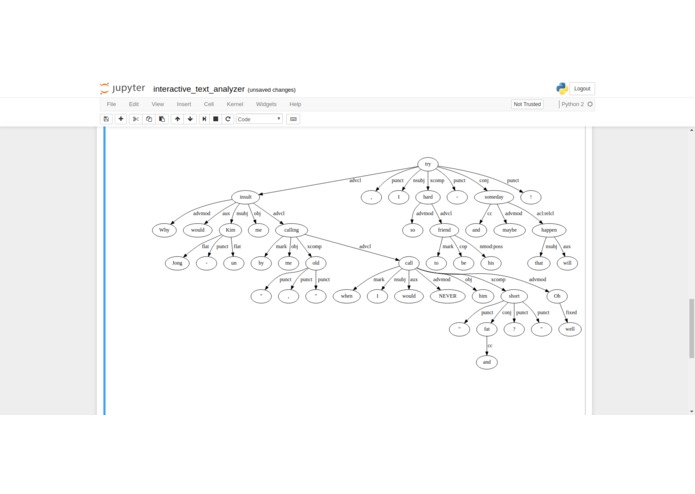The image size is (695, 494).
Task: Click the scrollbar down arrow at bottom right
Action: click(x=691, y=411)
